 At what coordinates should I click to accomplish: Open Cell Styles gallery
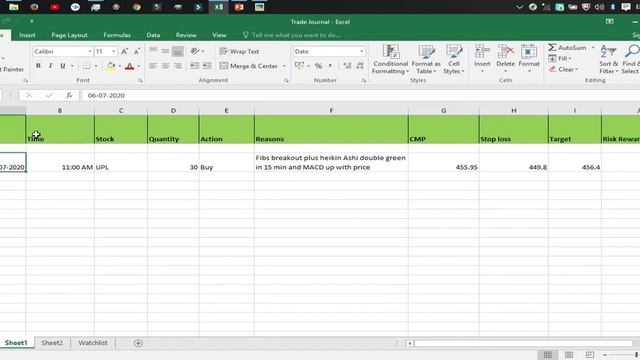click(453, 60)
